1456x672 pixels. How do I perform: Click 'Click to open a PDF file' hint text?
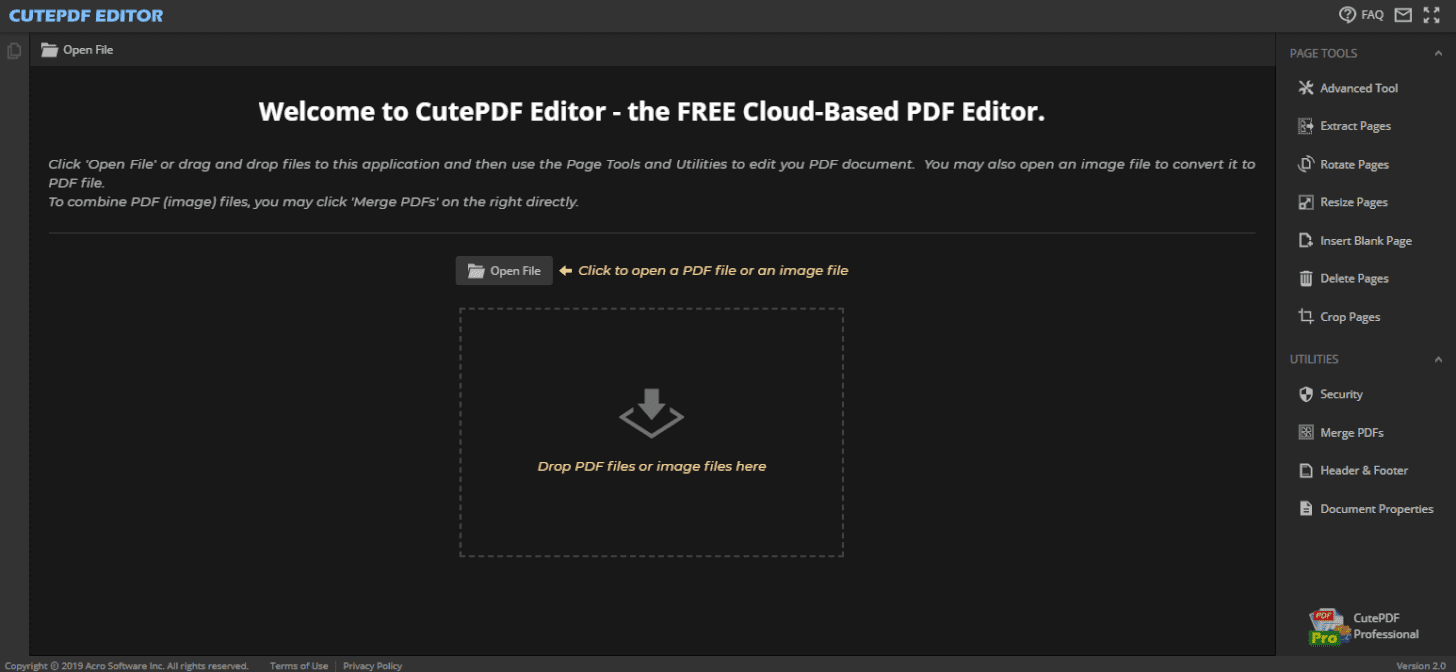pyautogui.click(x=713, y=270)
